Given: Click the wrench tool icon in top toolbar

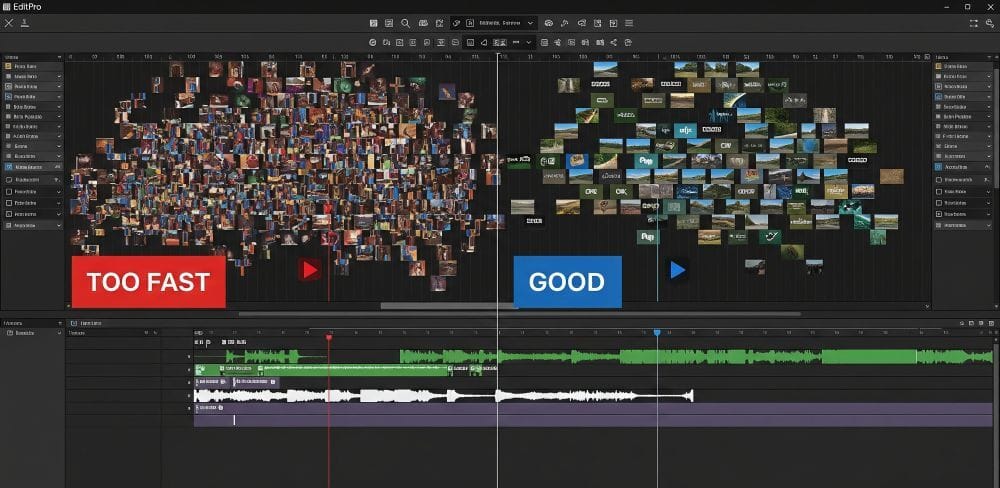Looking at the screenshot, I should coord(456,22).
